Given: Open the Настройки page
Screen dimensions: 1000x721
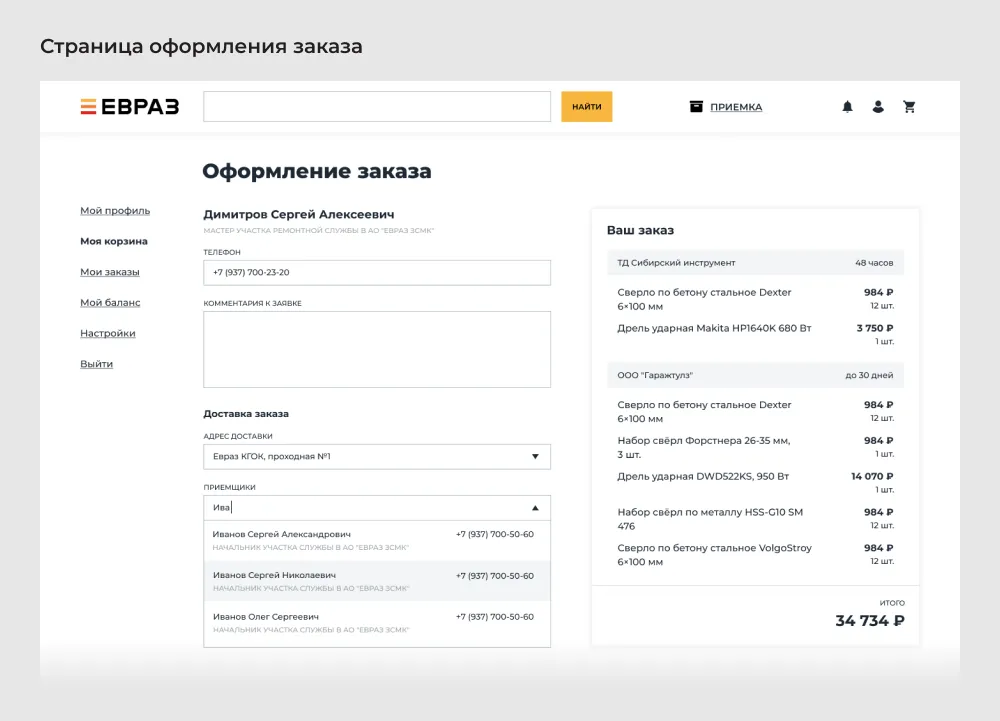Looking at the screenshot, I should tap(108, 333).
